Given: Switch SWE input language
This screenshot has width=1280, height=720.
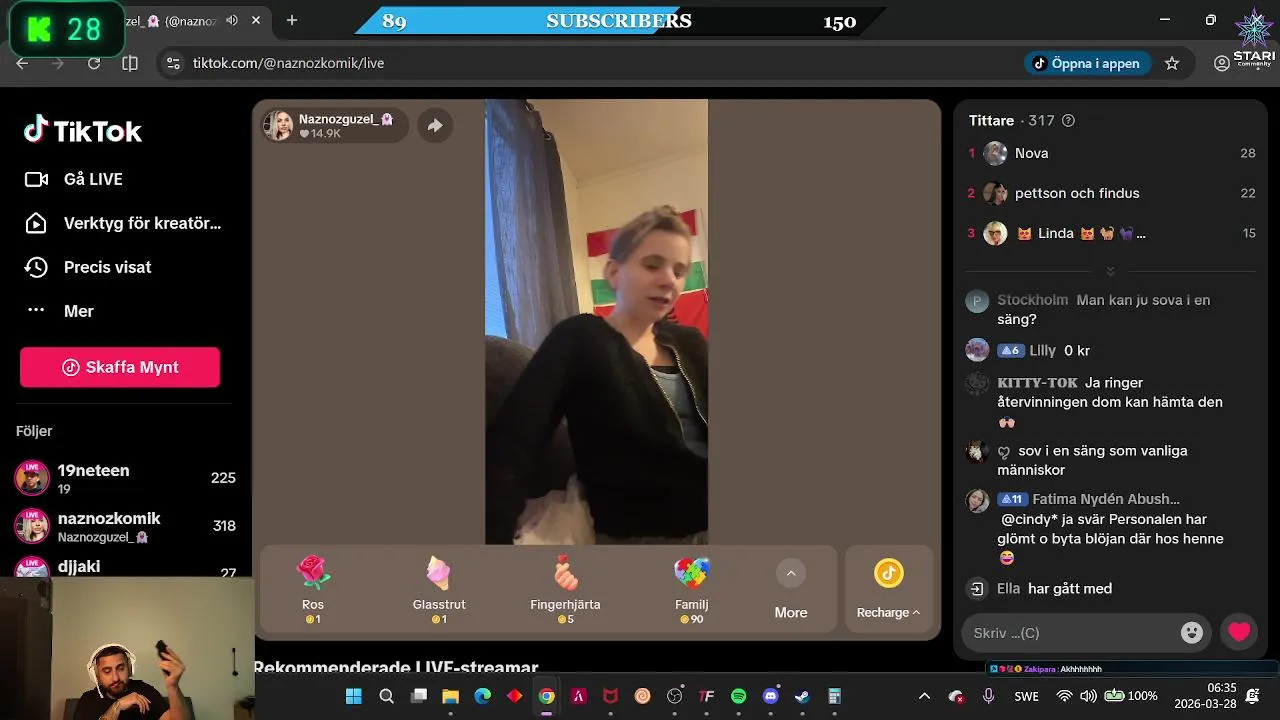Looking at the screenshot, I should 1026,696.
